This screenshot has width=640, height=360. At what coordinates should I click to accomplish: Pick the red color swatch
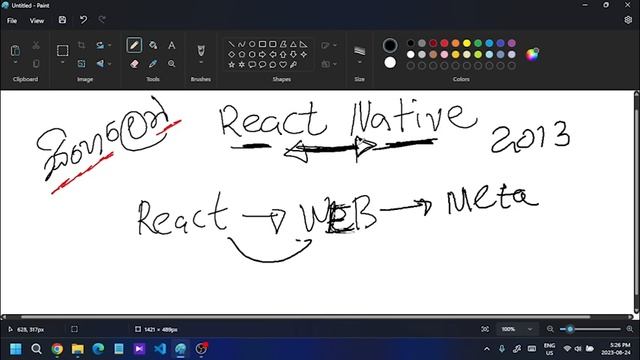tap(444, 43)
